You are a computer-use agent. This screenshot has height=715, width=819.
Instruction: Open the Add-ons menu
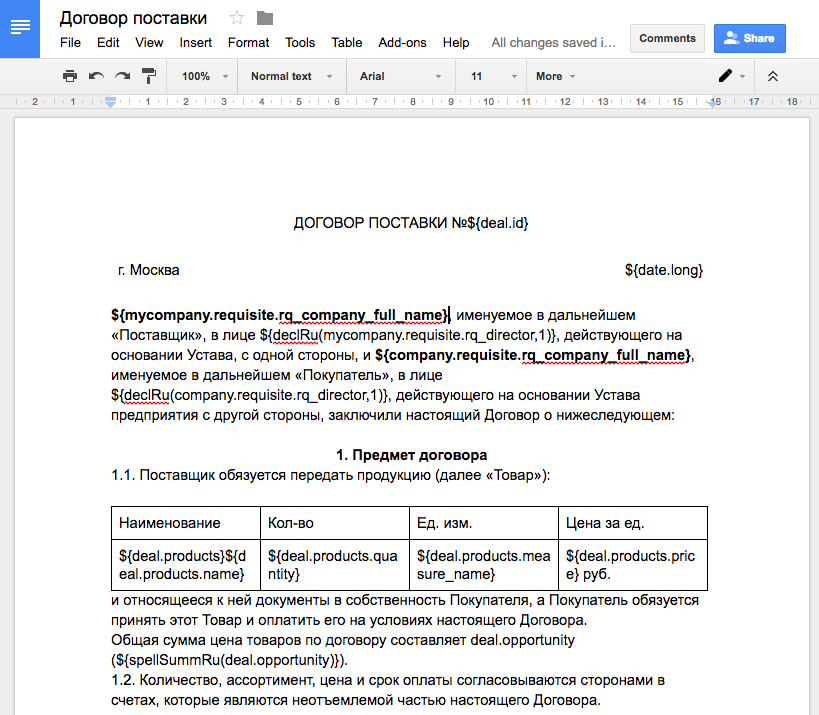(402, 43)
